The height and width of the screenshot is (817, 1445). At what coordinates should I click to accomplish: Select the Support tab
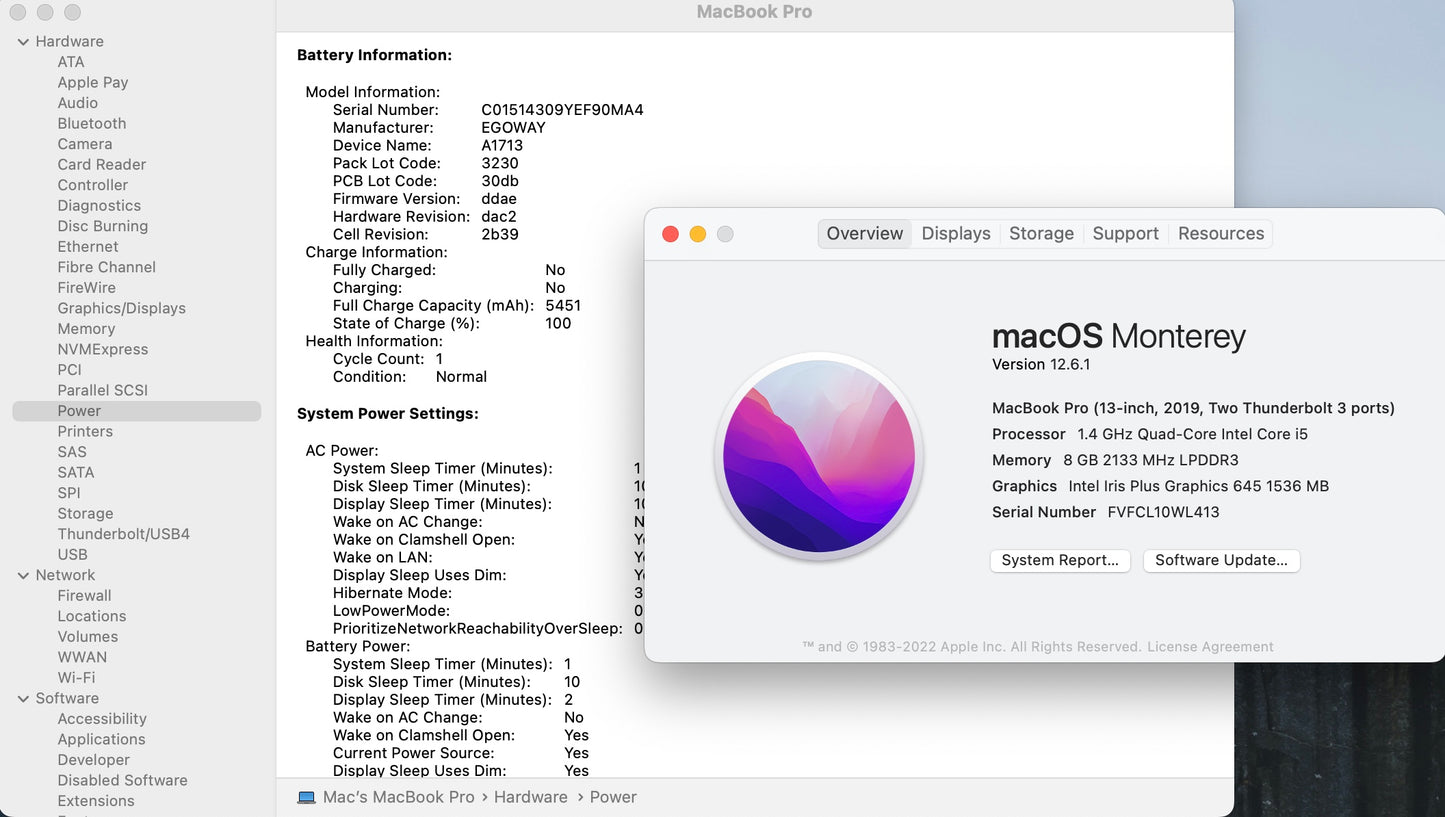click(x=1125, y=234)
